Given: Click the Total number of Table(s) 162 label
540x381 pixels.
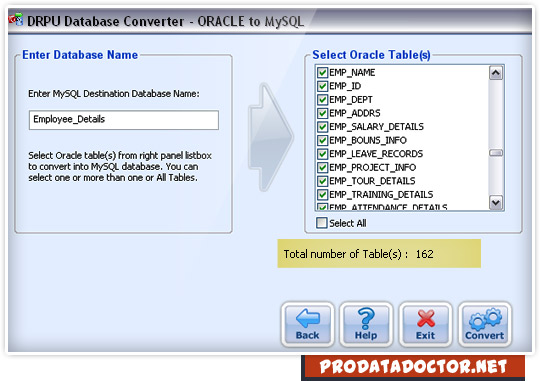Looking at the screenshot, I should point(359,254).
